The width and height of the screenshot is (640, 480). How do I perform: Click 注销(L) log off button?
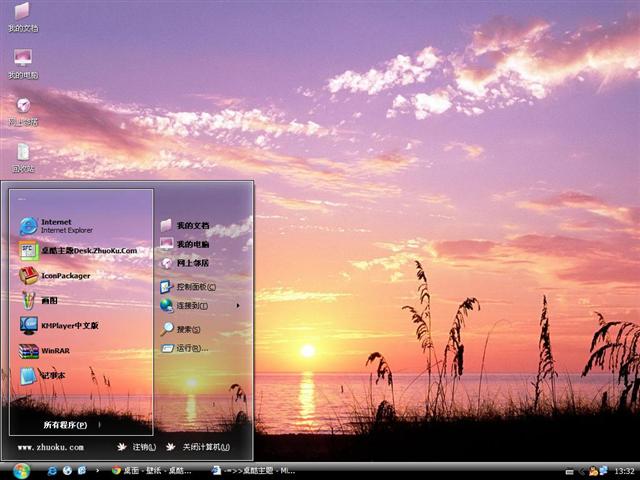coord(137,447)
